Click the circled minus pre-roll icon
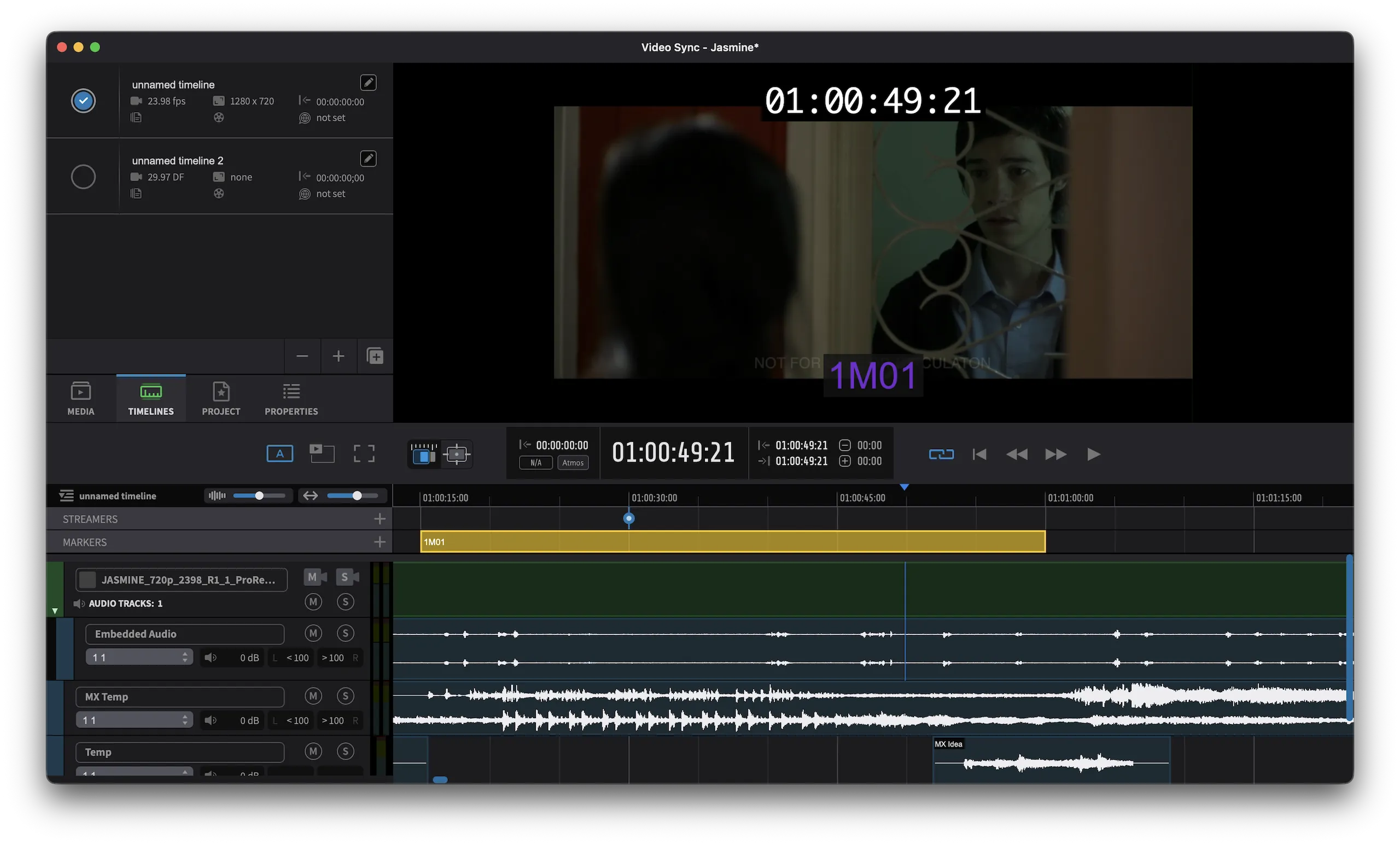The image size is (1400, 845). 845,446
